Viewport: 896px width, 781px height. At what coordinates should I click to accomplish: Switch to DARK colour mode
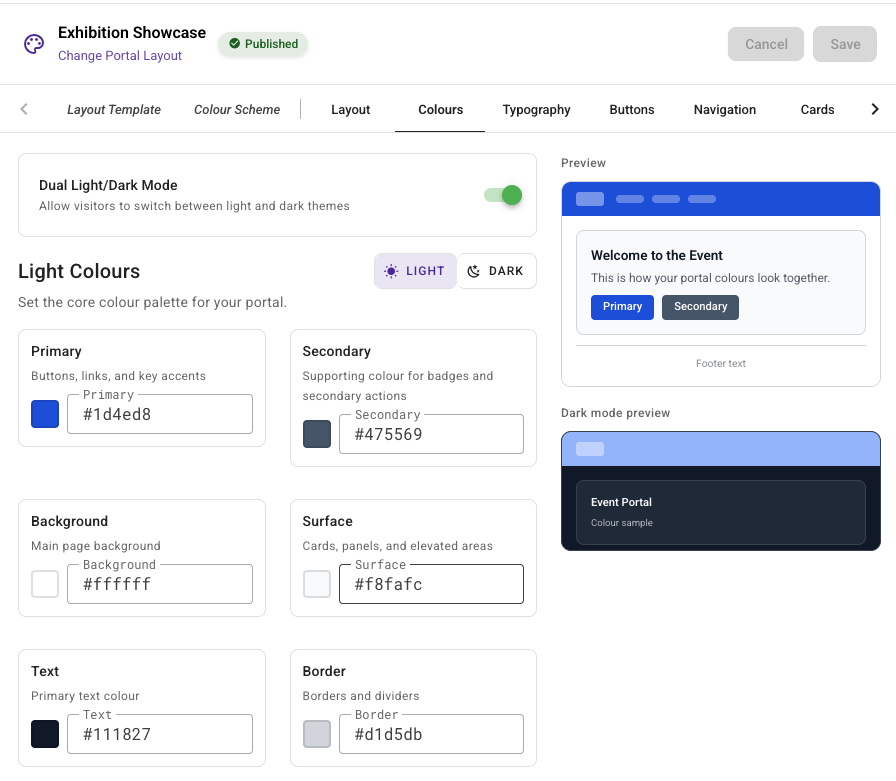coord(496,271)
